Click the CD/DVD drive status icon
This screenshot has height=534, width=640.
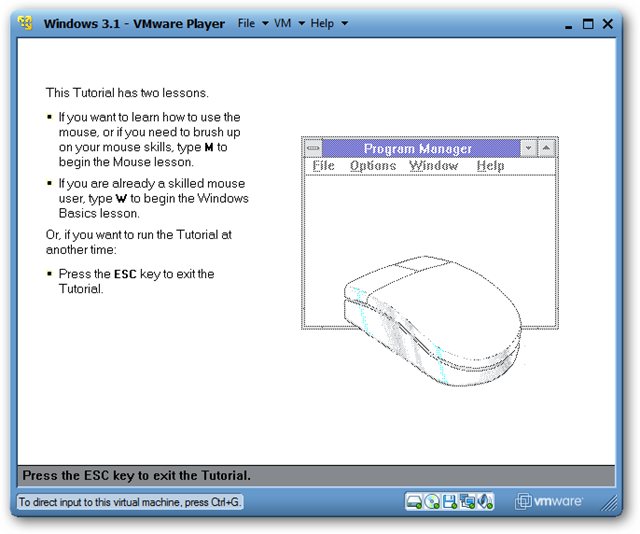click(432, 501)
